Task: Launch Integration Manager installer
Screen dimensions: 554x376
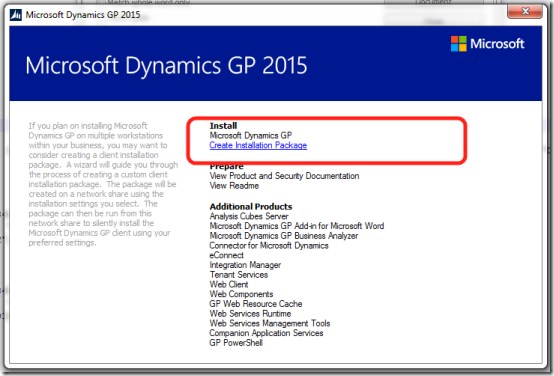Action: coord(245,265)
